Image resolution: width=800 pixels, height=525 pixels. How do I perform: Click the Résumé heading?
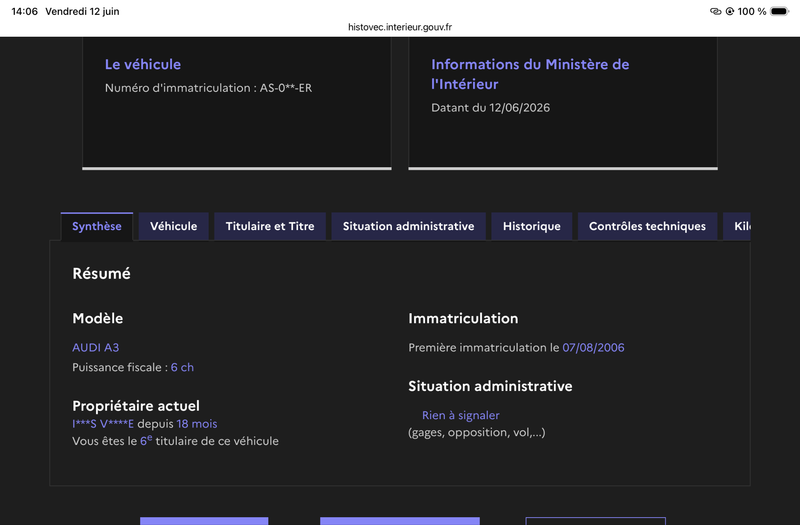point(102,273)
